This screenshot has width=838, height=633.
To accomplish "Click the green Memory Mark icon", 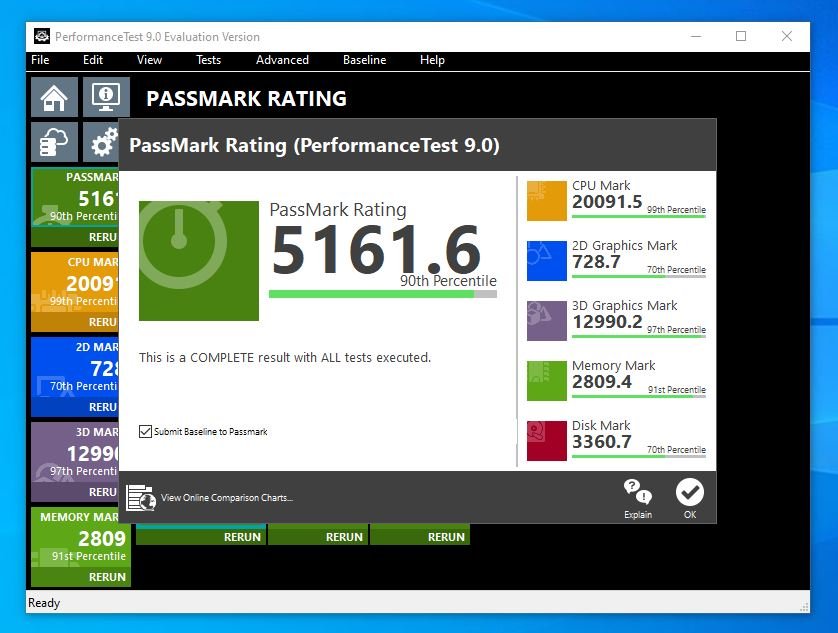I will [547, 381].
